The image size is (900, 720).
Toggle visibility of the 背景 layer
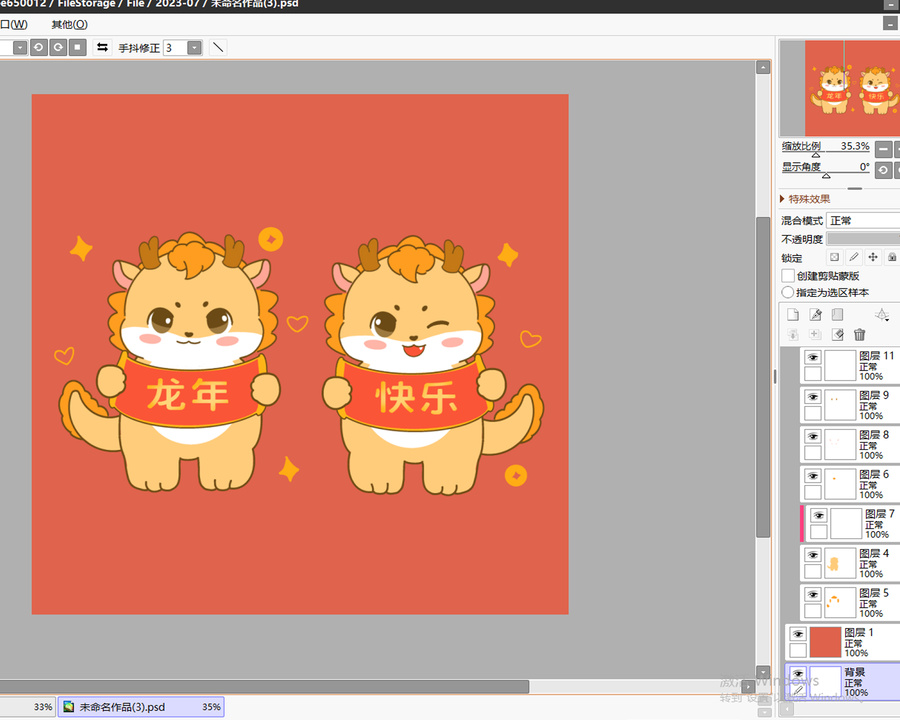click(798, 673)
